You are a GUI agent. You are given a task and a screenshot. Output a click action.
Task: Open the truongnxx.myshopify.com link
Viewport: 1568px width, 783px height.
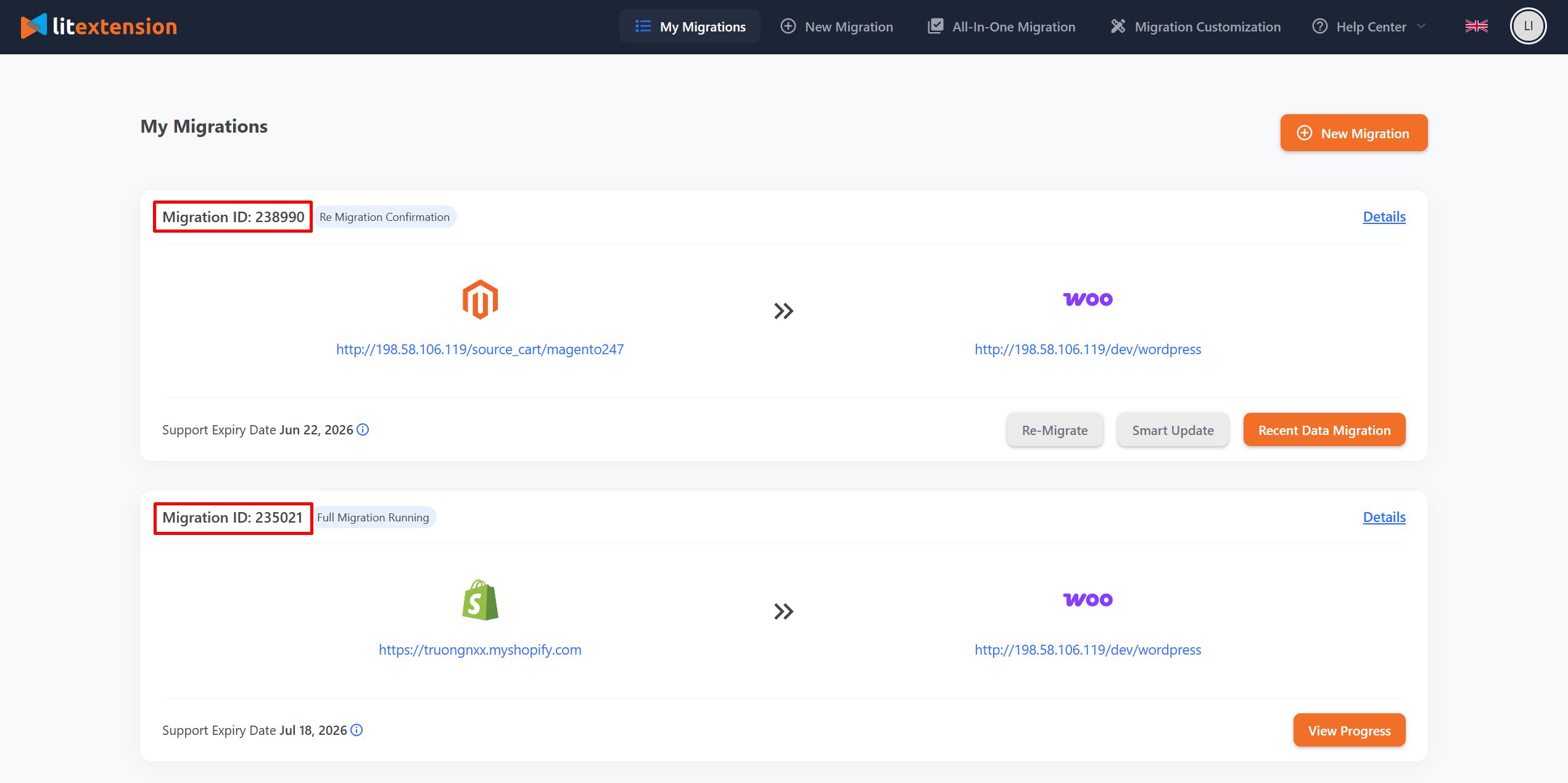(x=480, y=650)
